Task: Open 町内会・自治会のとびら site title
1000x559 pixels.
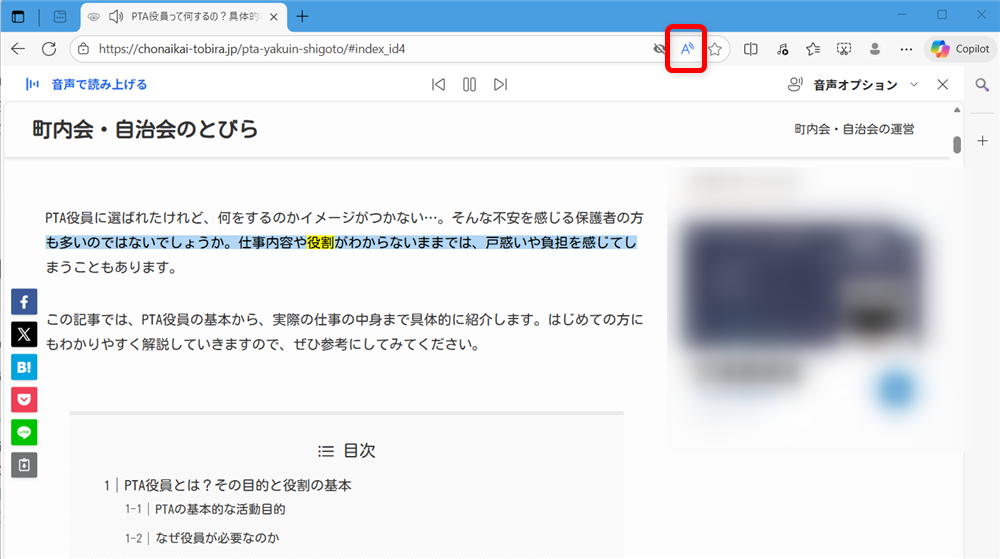Action: [x=145, y=129]
